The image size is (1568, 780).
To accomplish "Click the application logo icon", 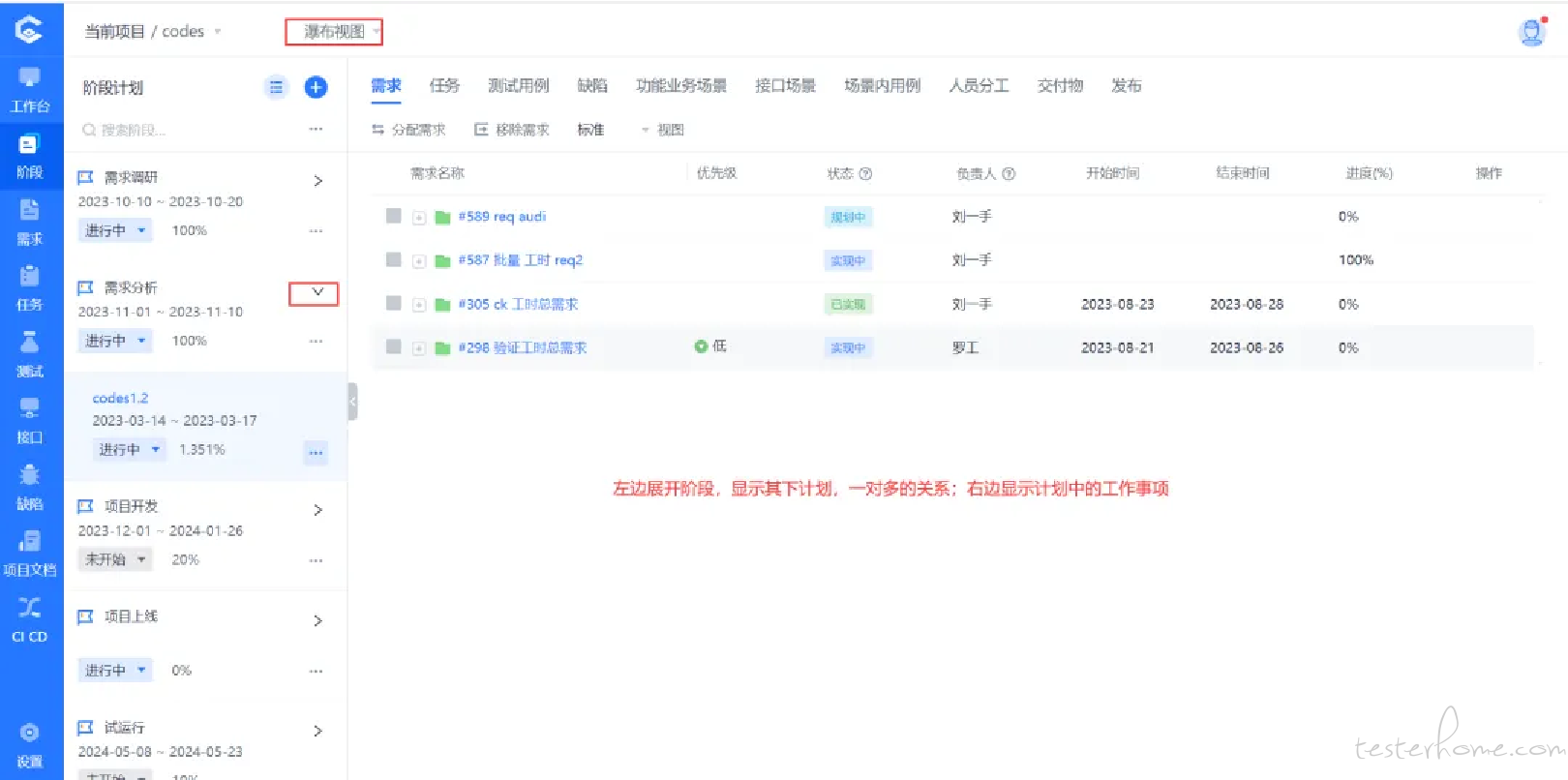I will pos(29,29).
